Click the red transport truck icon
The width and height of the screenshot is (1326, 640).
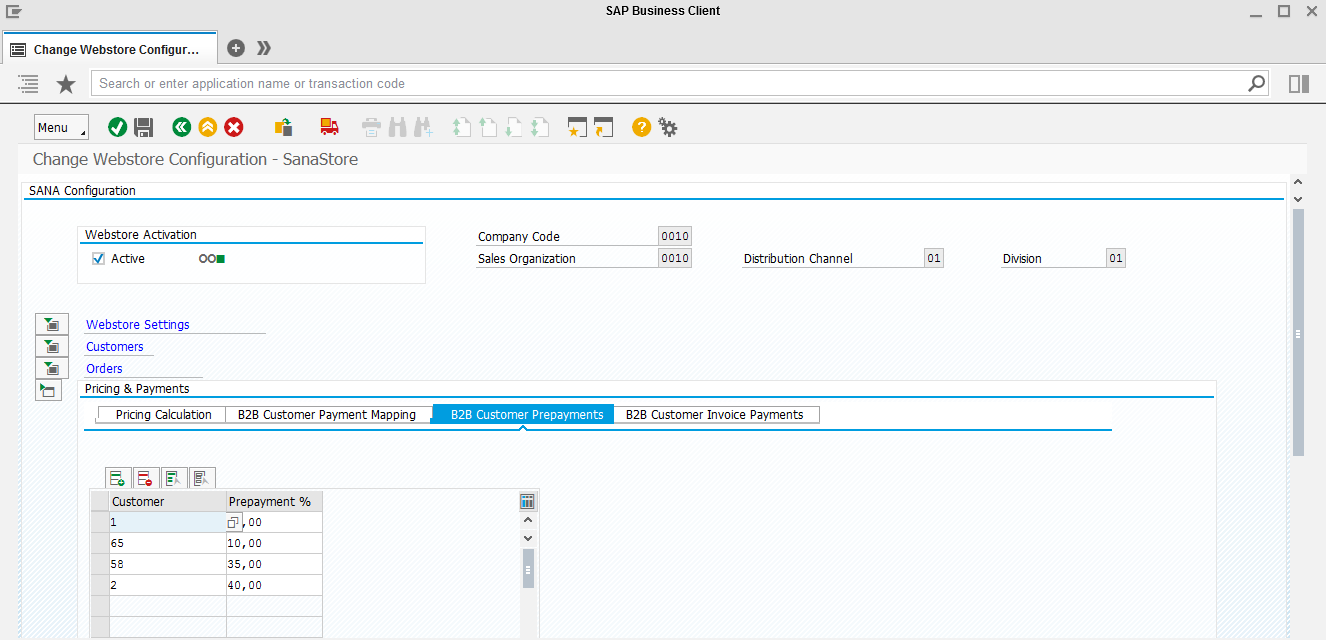point(329,127)
